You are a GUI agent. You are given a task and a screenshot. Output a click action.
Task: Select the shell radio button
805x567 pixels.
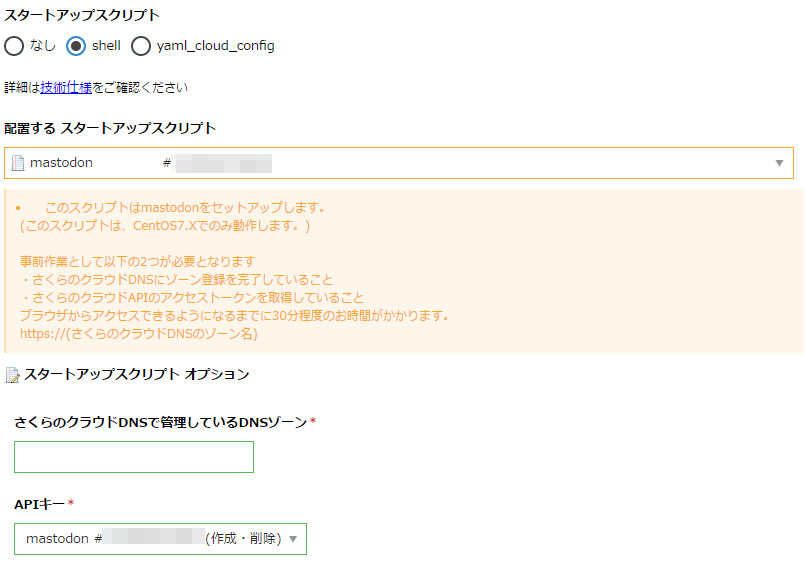pyautogui.click(x=76, y=46)
